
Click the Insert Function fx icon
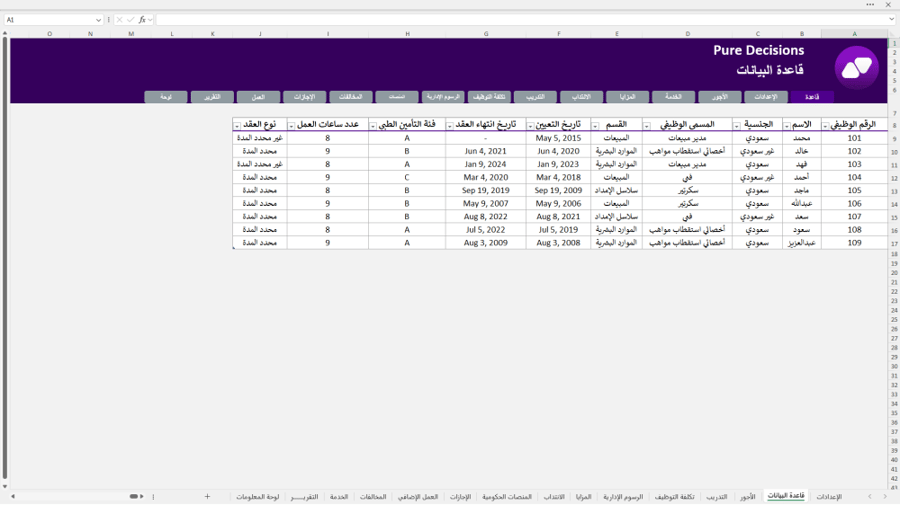coord(142,20)
